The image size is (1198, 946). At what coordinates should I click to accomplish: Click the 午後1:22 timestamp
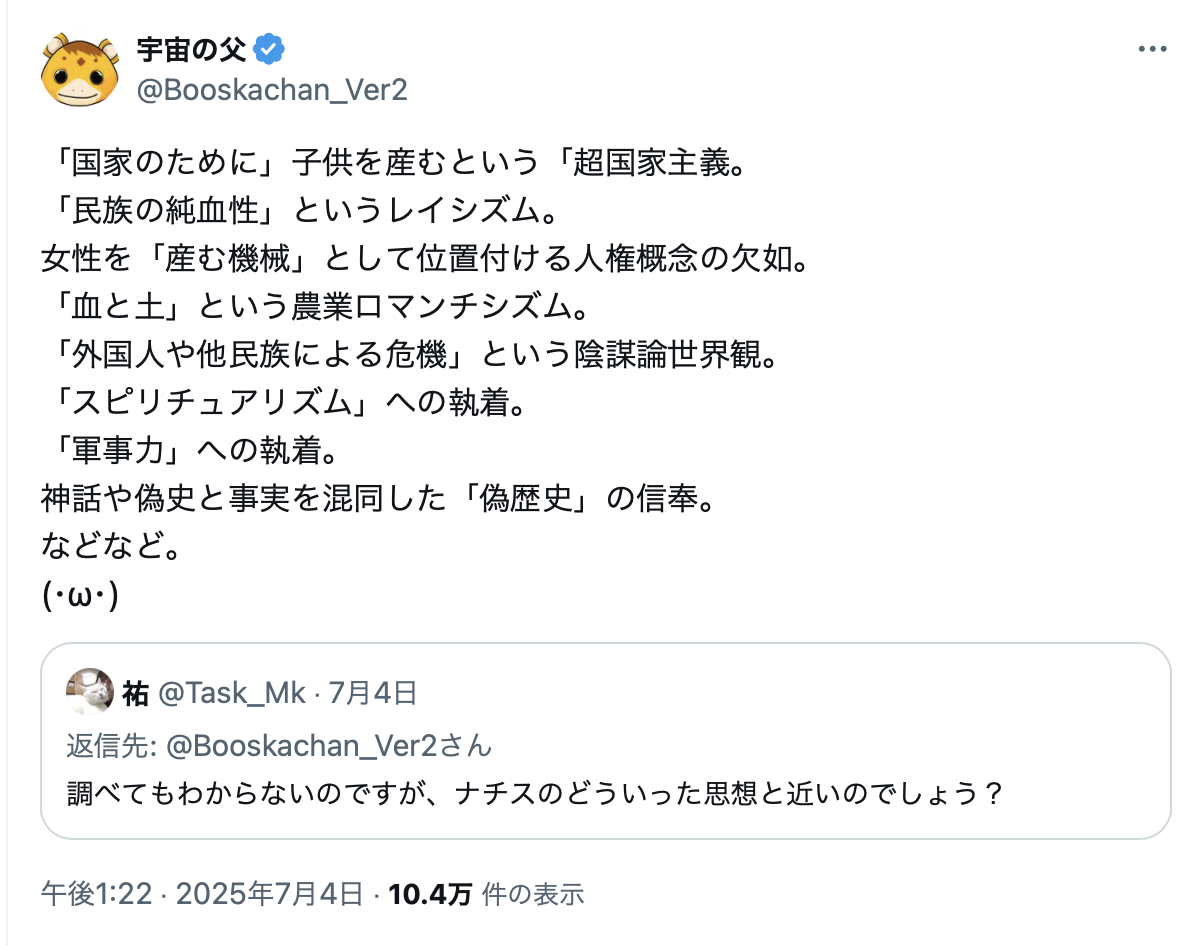(x=97, y=893)
